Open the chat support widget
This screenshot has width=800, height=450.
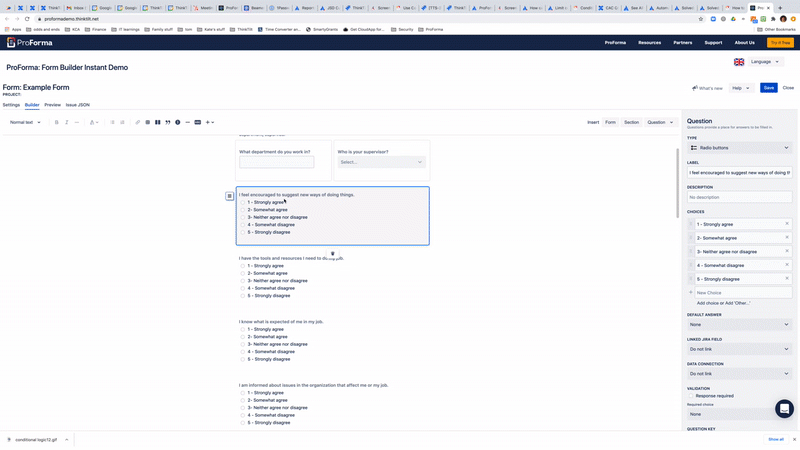click(x=784, y=409)
